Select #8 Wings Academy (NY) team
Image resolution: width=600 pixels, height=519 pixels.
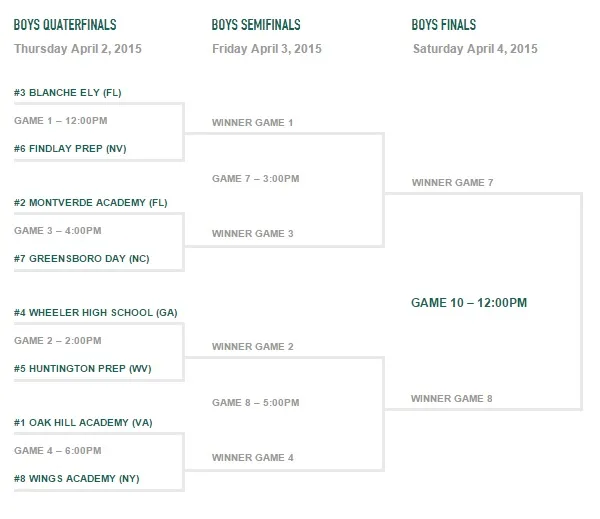(77, 478)
